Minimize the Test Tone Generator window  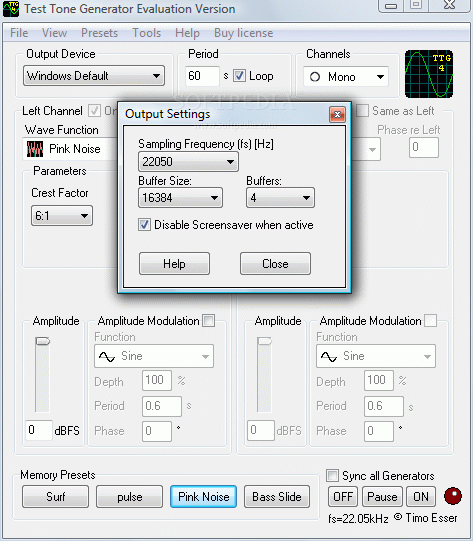click(391, 6)
